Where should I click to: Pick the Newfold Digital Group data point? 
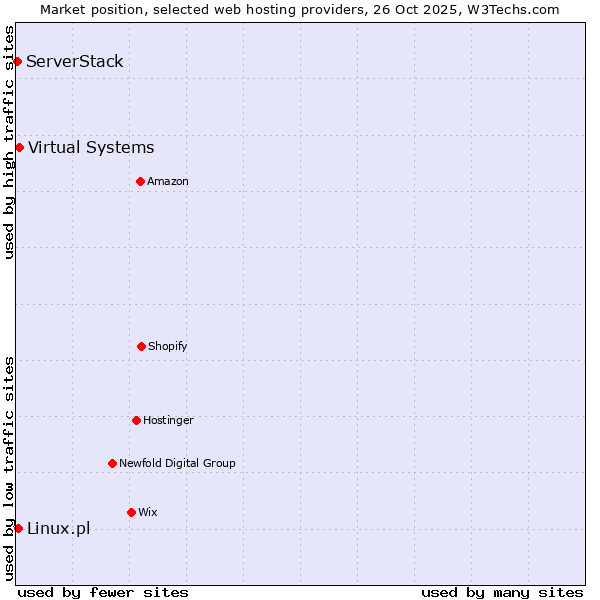[112, 463]
